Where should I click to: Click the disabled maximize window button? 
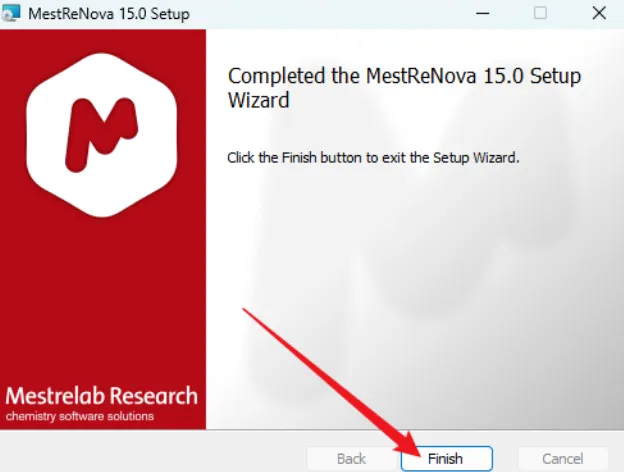tap(540, 13)
